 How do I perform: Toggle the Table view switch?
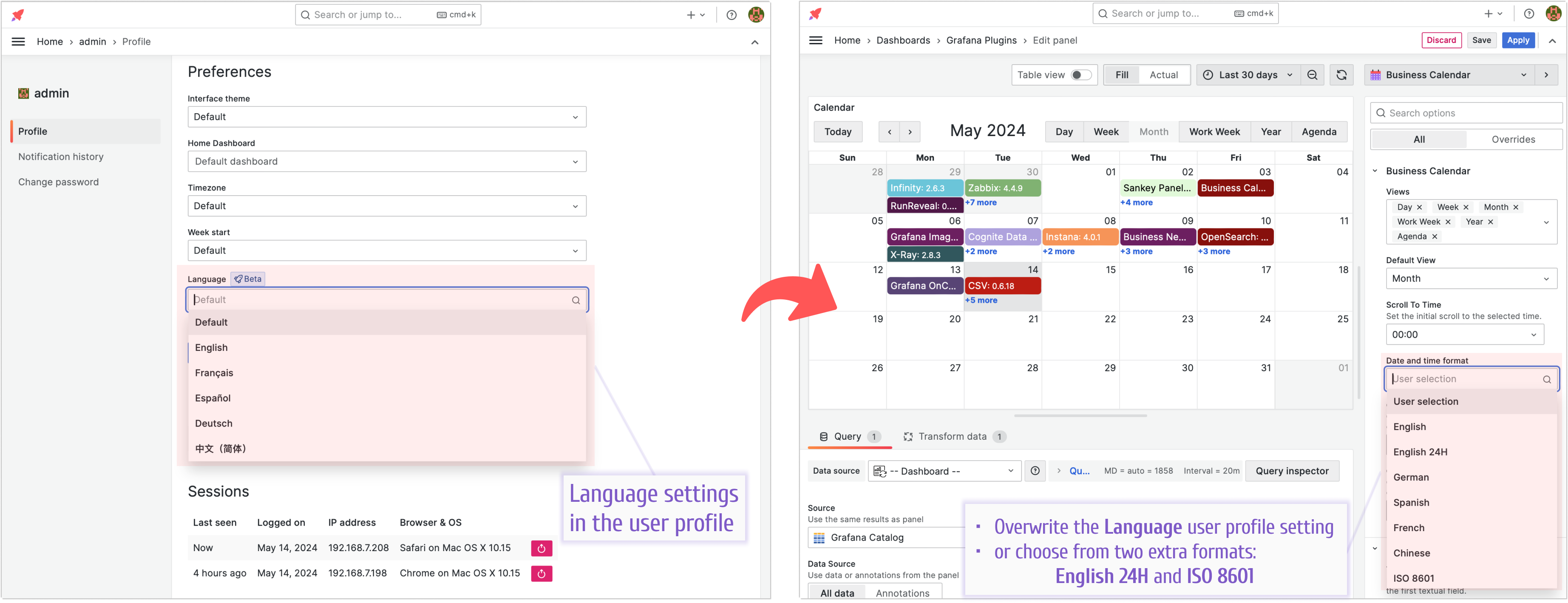1081,75
